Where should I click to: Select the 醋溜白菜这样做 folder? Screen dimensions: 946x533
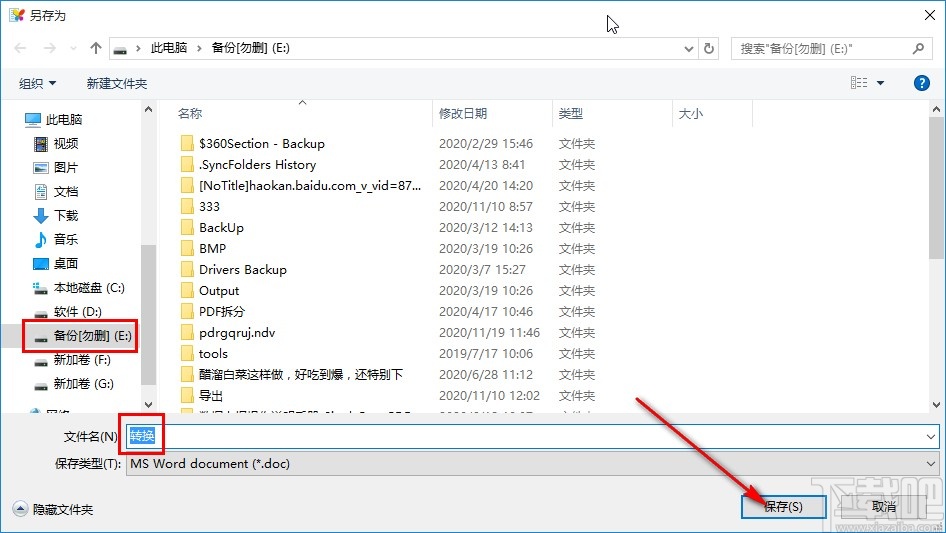click(301, 375)
